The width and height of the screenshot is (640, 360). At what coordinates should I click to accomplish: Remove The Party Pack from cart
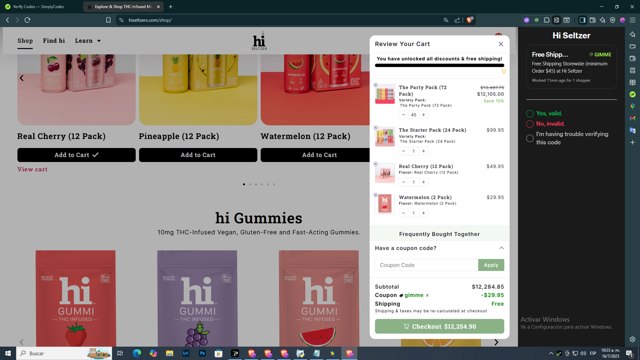point(376,85)
